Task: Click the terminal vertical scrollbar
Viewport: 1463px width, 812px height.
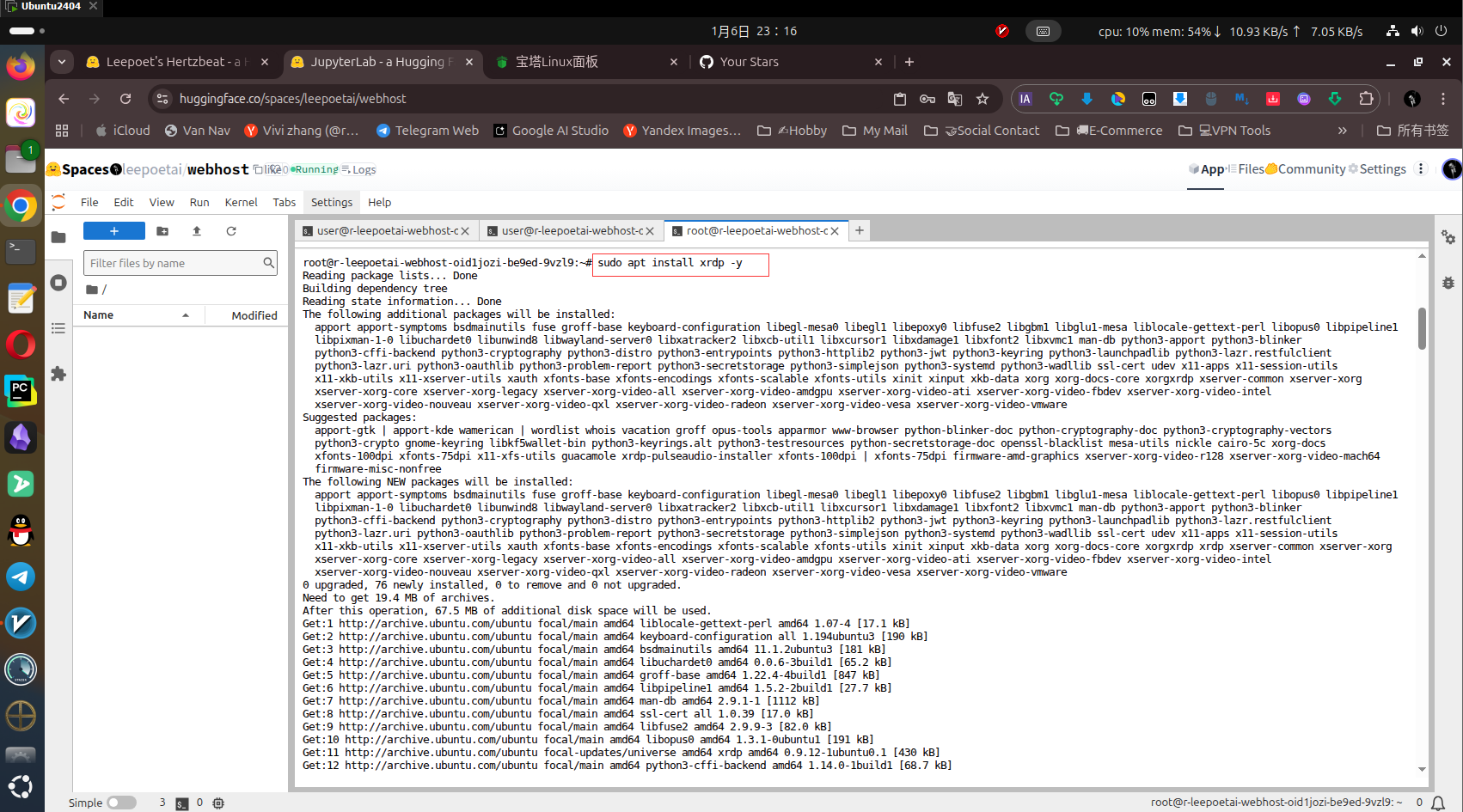Action: coord(1422,329)
